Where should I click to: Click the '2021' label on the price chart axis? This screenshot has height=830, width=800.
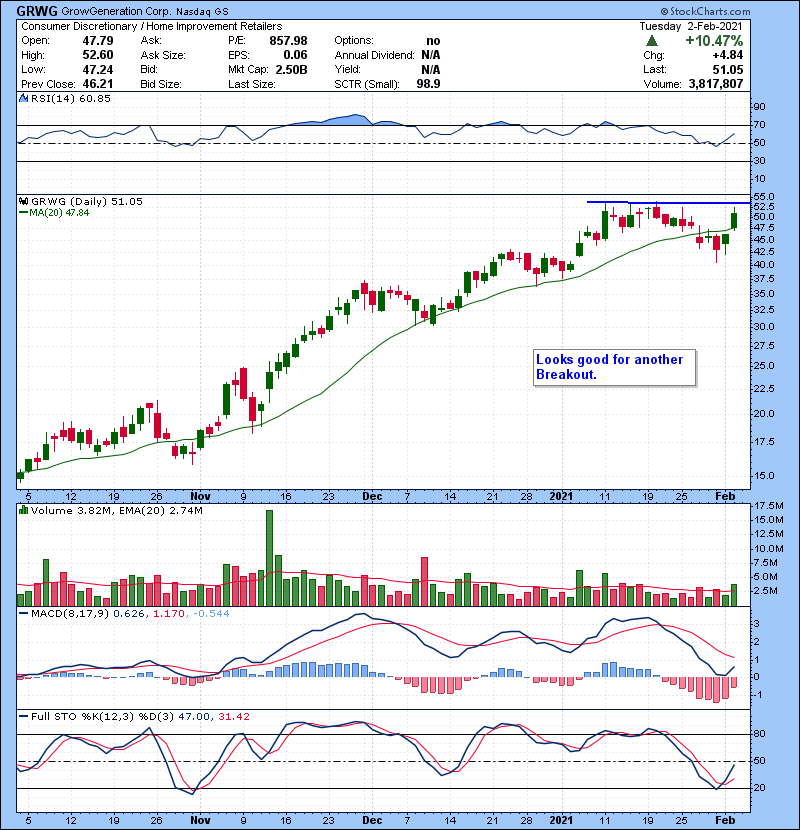coord(561,496)
